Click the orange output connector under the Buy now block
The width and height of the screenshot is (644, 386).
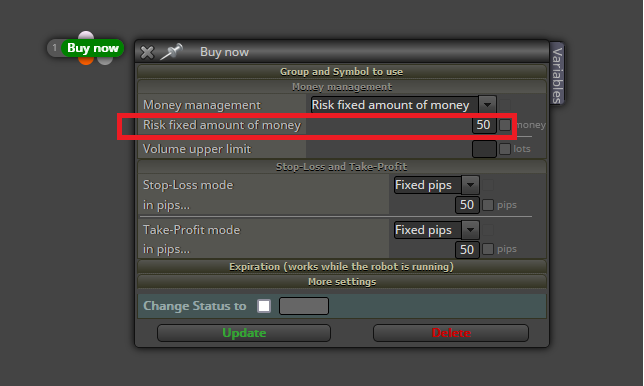tap(86, 60)
